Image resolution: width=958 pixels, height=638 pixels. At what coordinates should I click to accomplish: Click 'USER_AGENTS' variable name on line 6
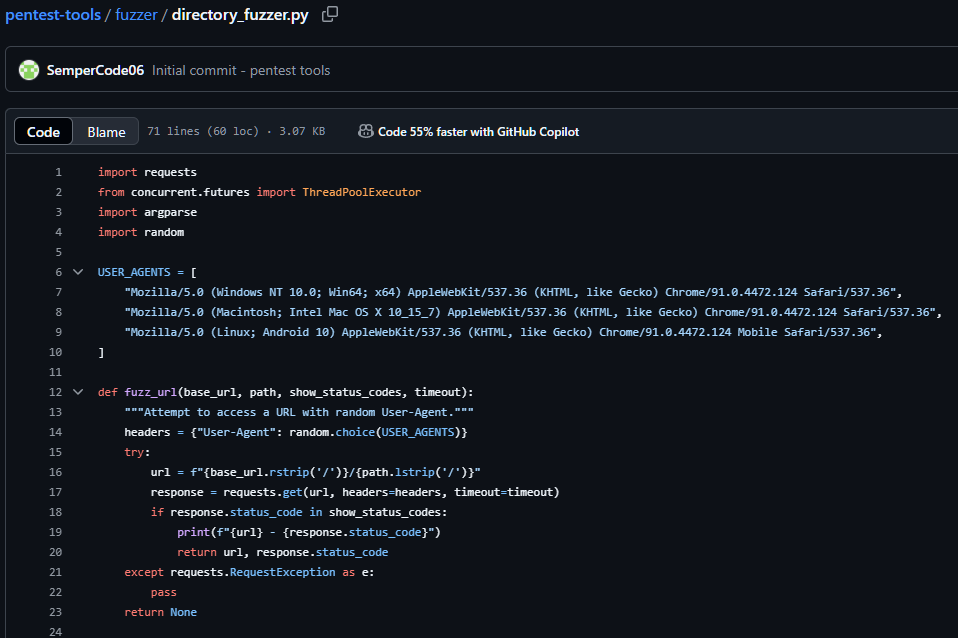134,272
